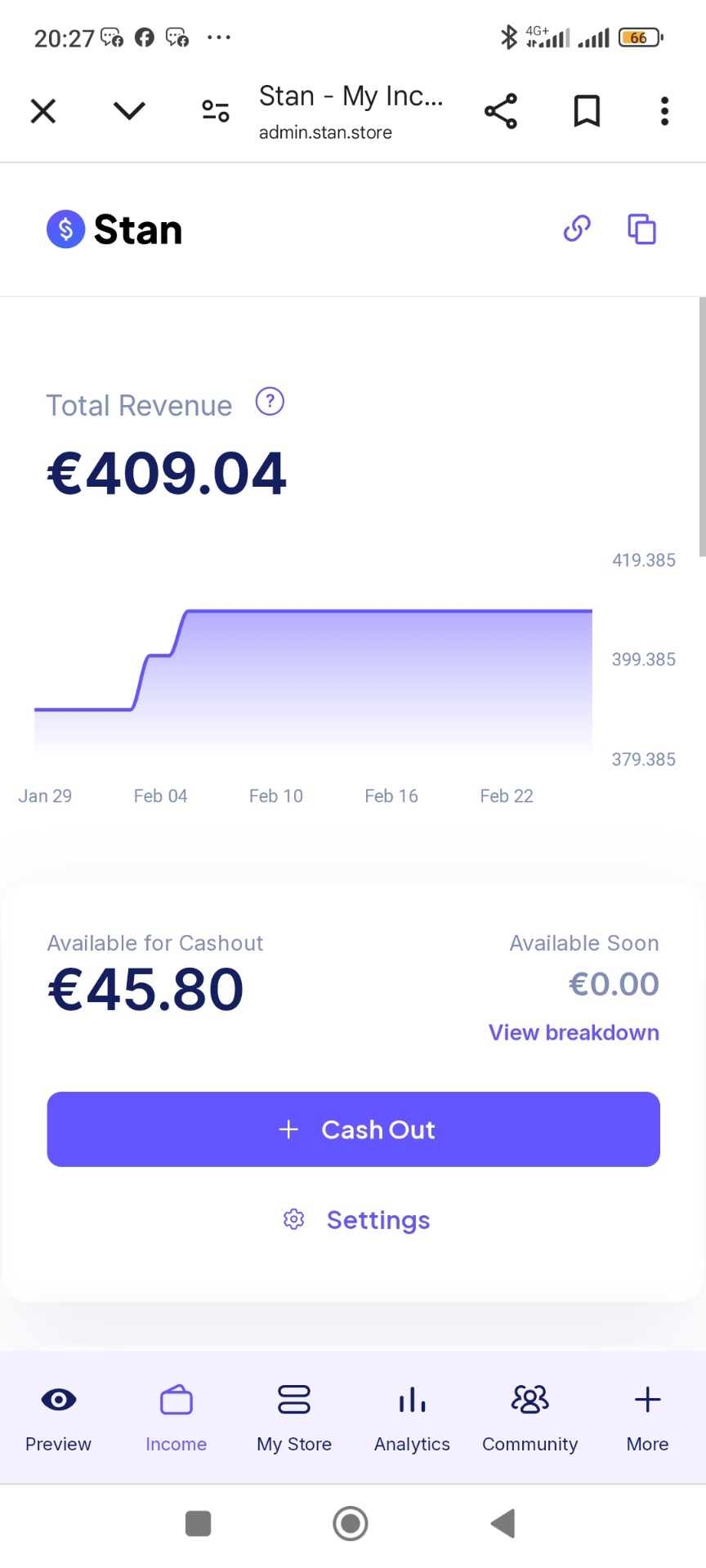
Task: Navigate to the Community tab
Action: point(529,1416)
